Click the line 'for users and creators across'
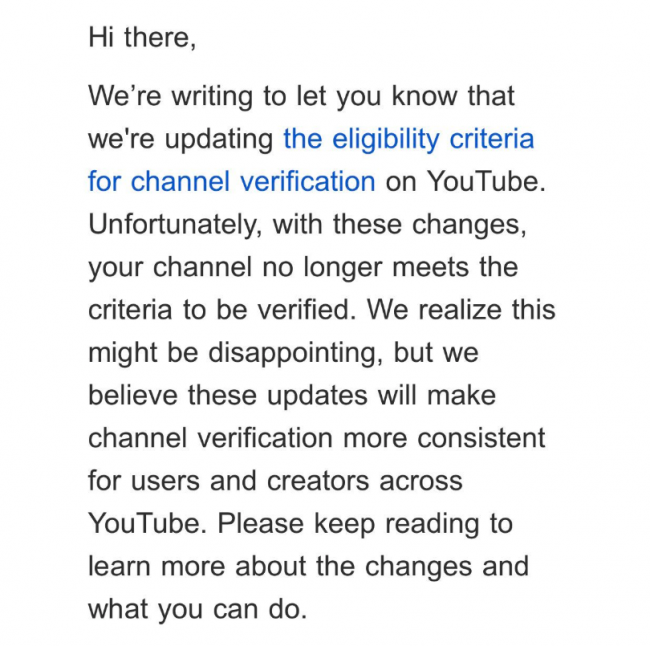Screen dimensions: 650x646 (x=275, y=481)
